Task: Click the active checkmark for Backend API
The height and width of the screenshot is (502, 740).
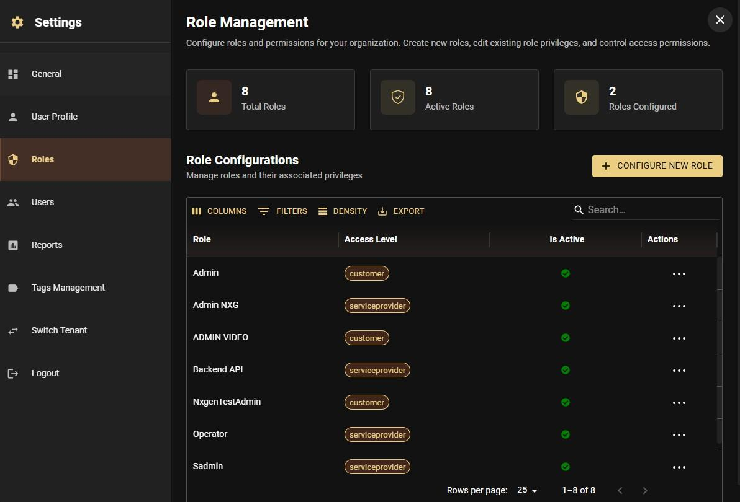Action: click(565, 370)
